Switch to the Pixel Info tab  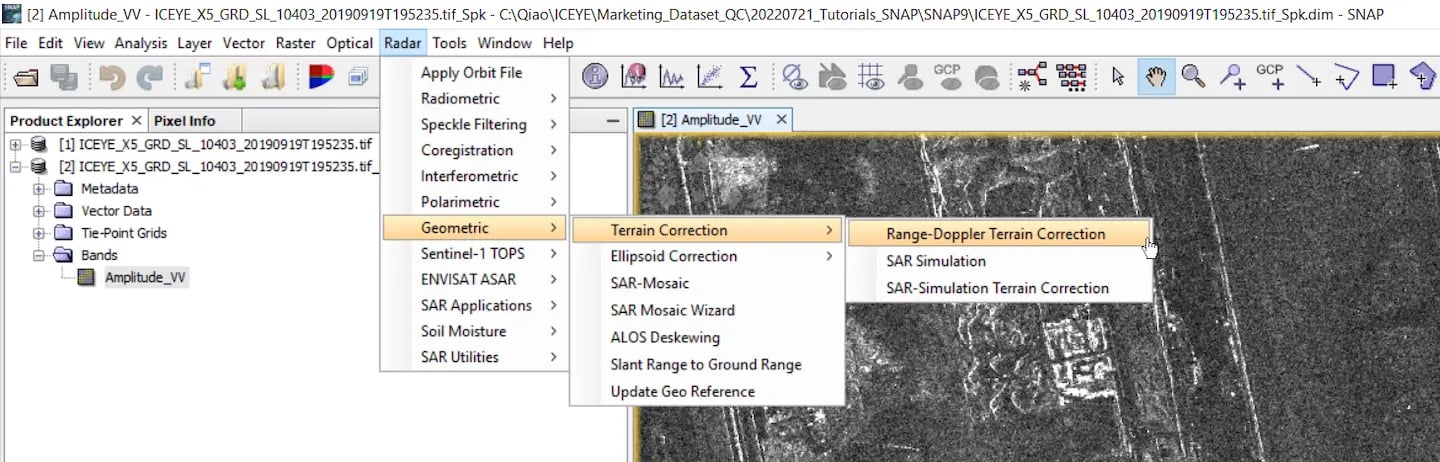[184, 120]
